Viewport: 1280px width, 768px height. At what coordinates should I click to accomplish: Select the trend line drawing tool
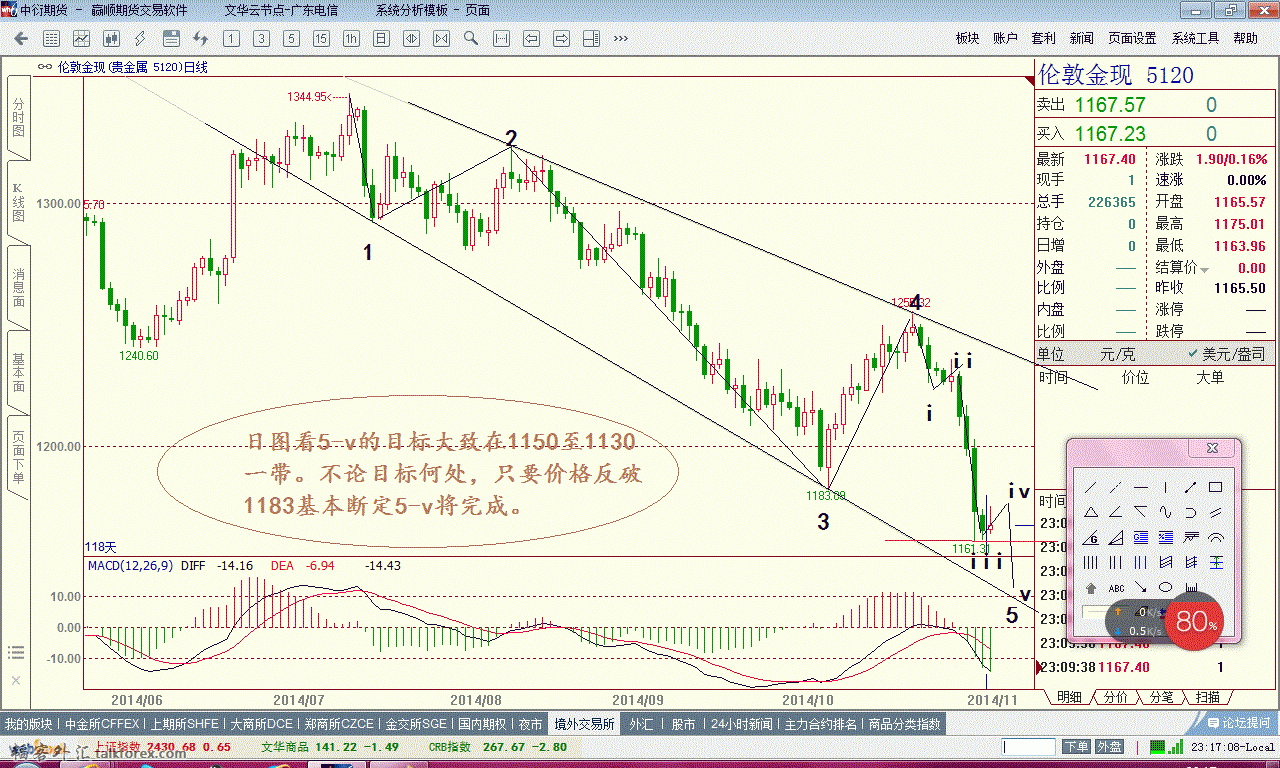(1090, 487)
